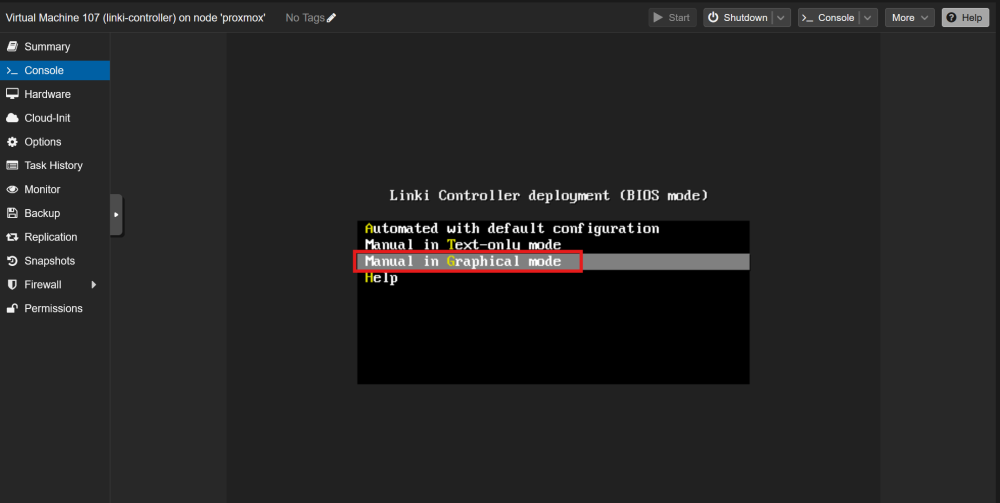Click the Shutdown button

[x=737, y=18]
